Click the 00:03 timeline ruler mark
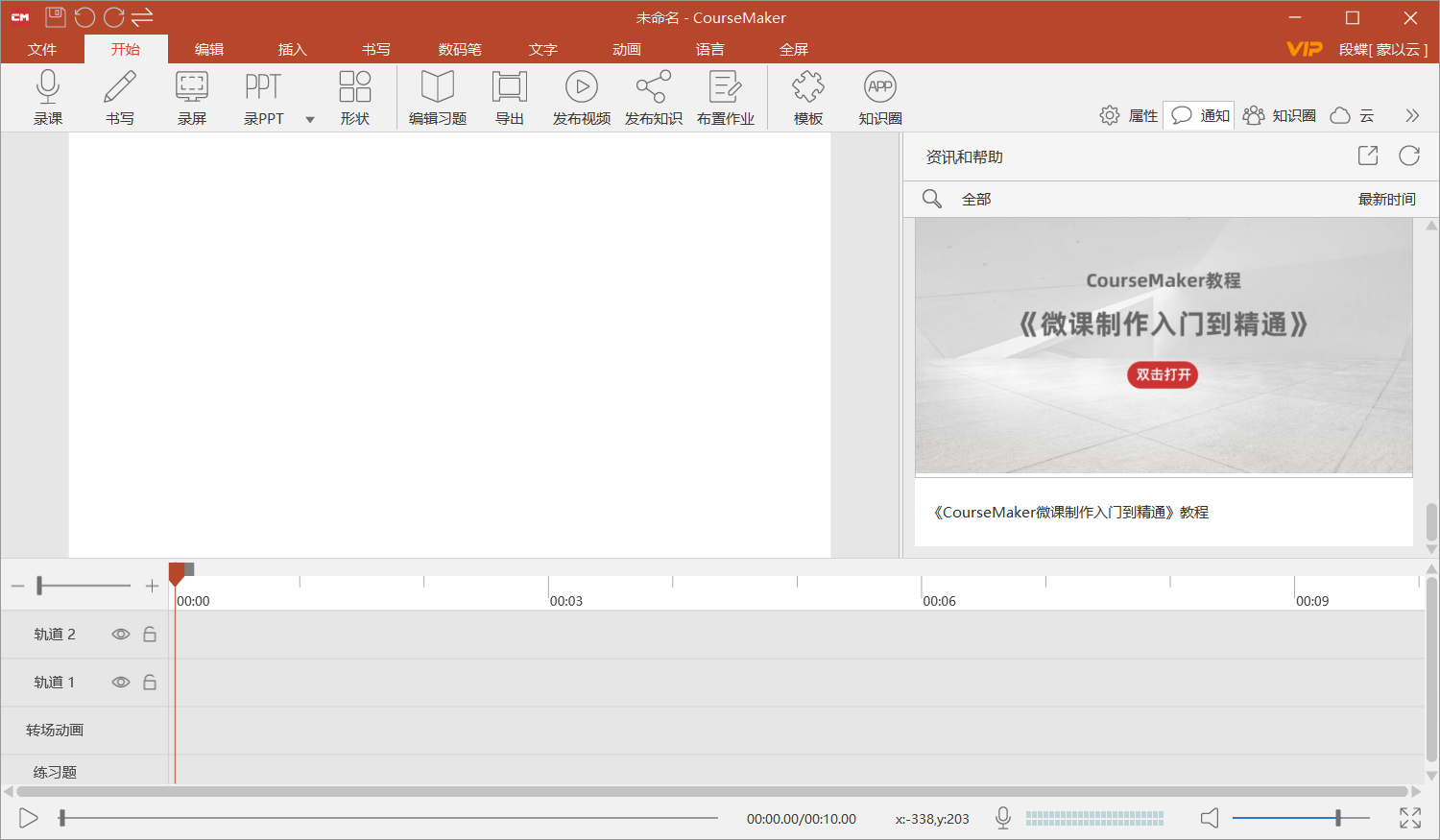The image size is (1440, 840). [565, 601]
